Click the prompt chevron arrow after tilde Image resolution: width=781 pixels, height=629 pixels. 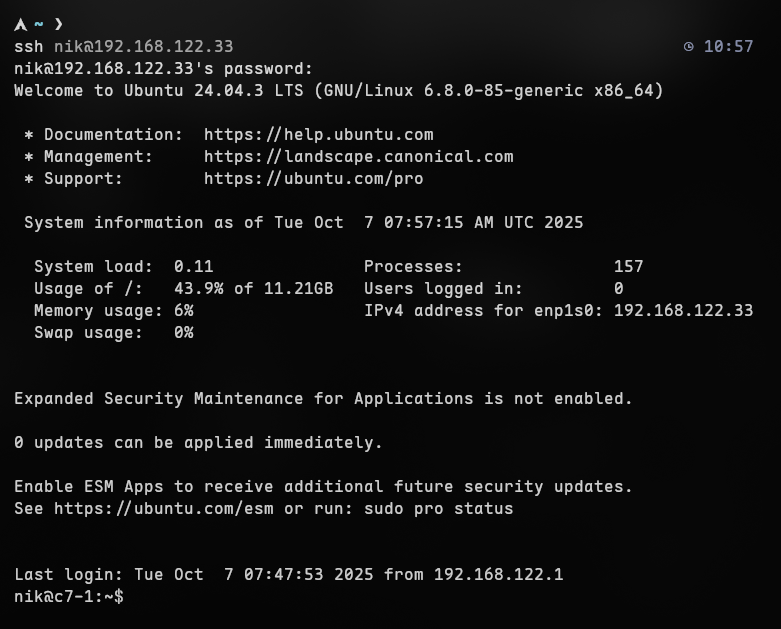[59, 24]
